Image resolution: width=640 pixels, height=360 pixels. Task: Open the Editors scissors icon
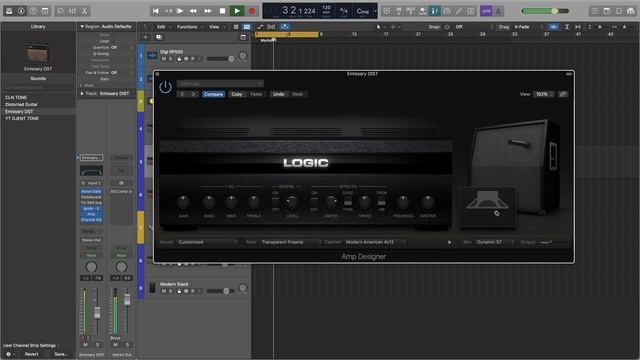point(84,11)
